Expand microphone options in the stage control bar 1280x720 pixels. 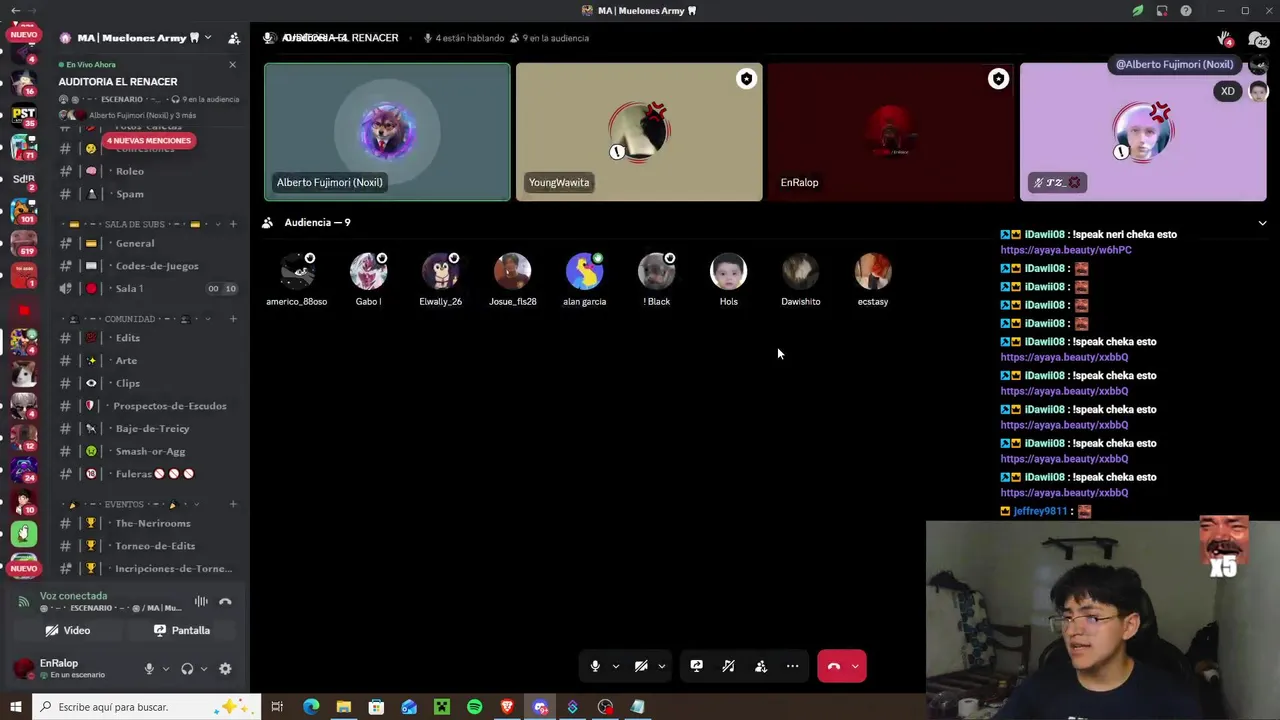point(615,666)
